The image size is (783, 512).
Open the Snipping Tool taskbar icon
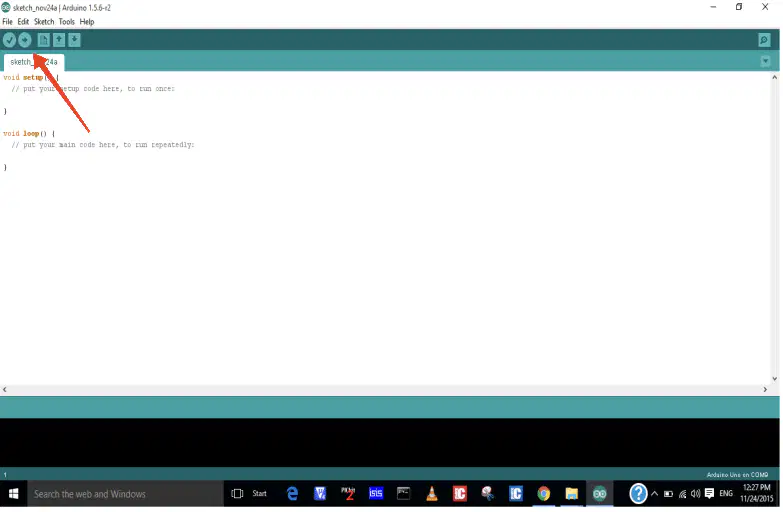coord(488,494)
